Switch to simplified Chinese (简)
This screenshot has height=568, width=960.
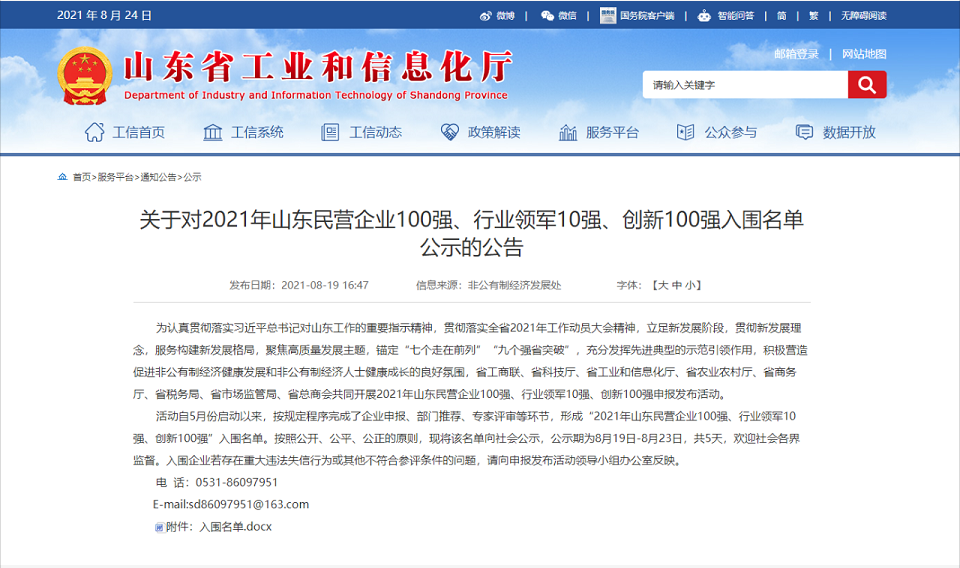pos(781,15)
